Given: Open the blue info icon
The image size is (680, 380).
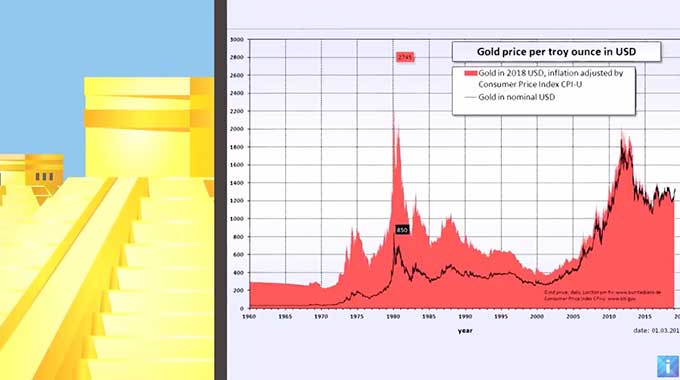Looking at the screenshot, I should pyautogui.click(x=667, y=366).
